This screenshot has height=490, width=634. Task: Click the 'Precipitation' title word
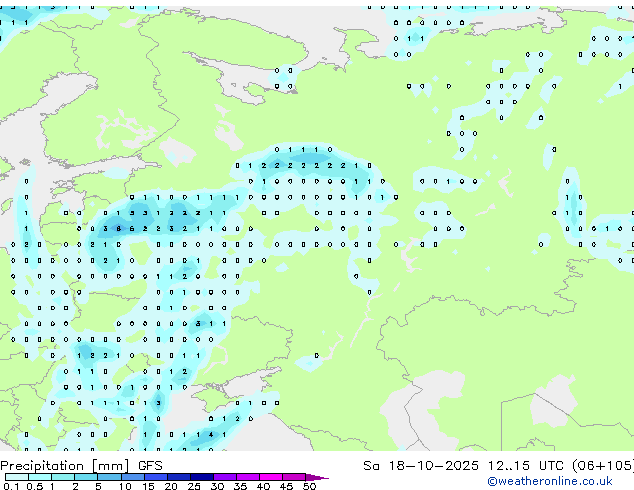[x=42, y=466]
